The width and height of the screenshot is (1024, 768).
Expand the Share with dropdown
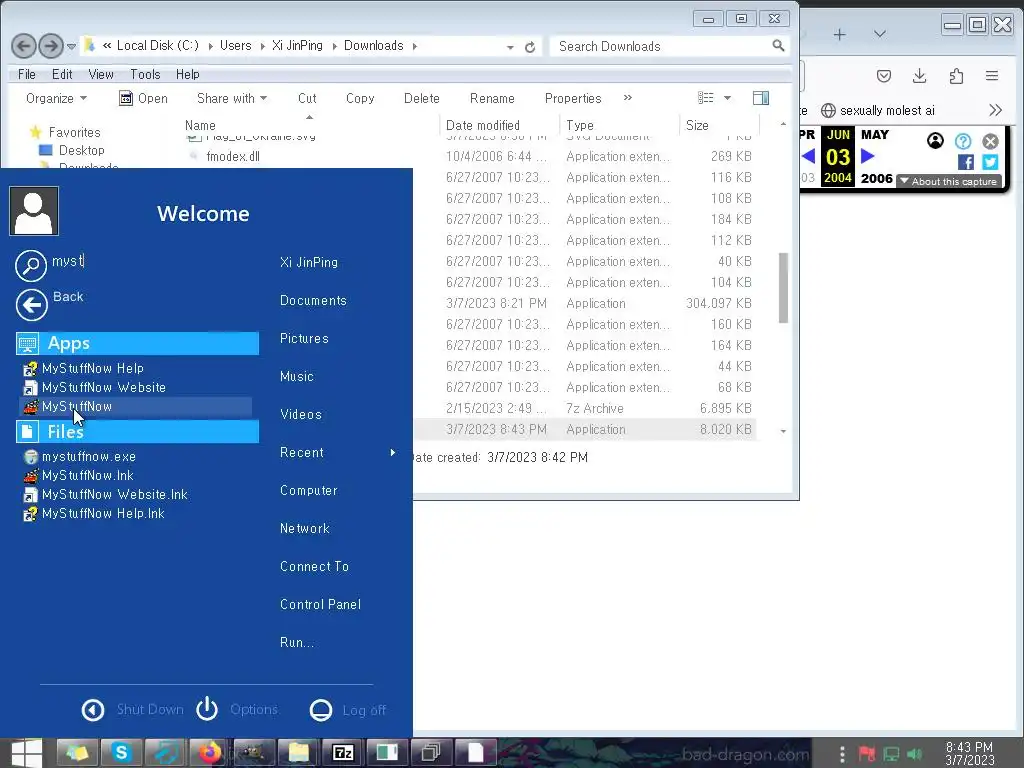tap(232, 98)
